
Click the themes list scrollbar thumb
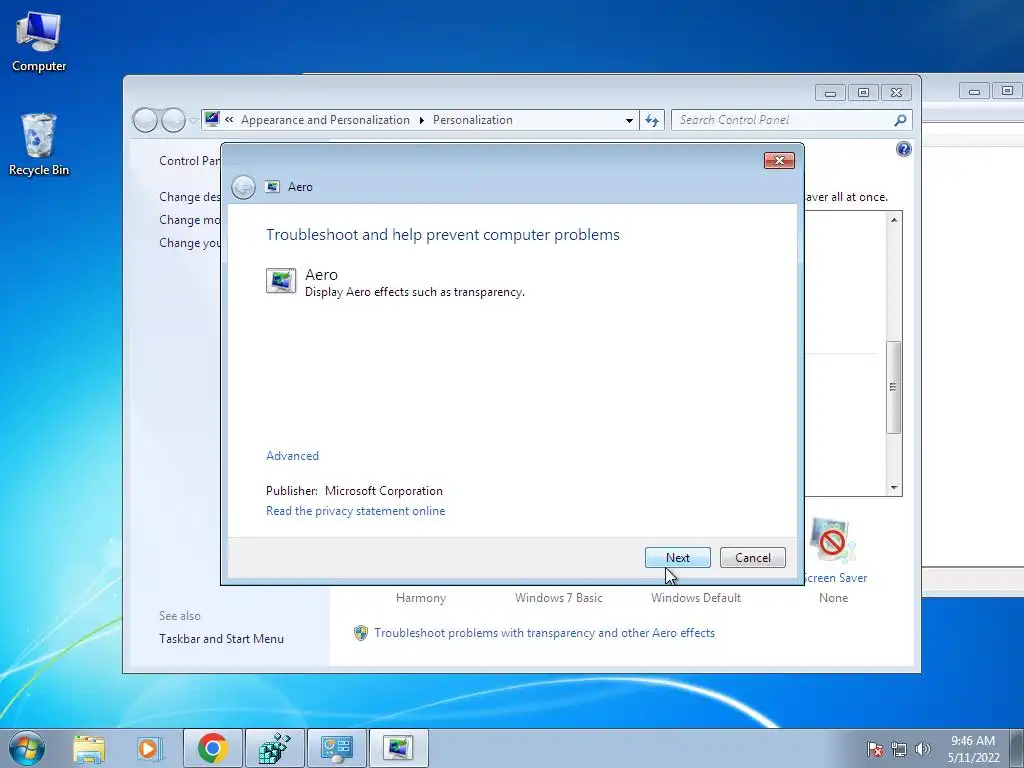(x=893, y=387)
